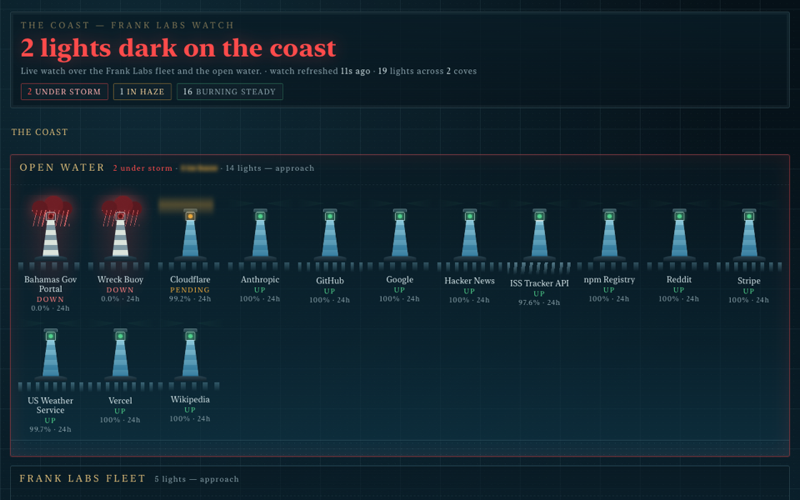Click the Cloudflare pending lighthouse icon
The width and height of the screenshot is (800, 500).
tap(190, 235)
